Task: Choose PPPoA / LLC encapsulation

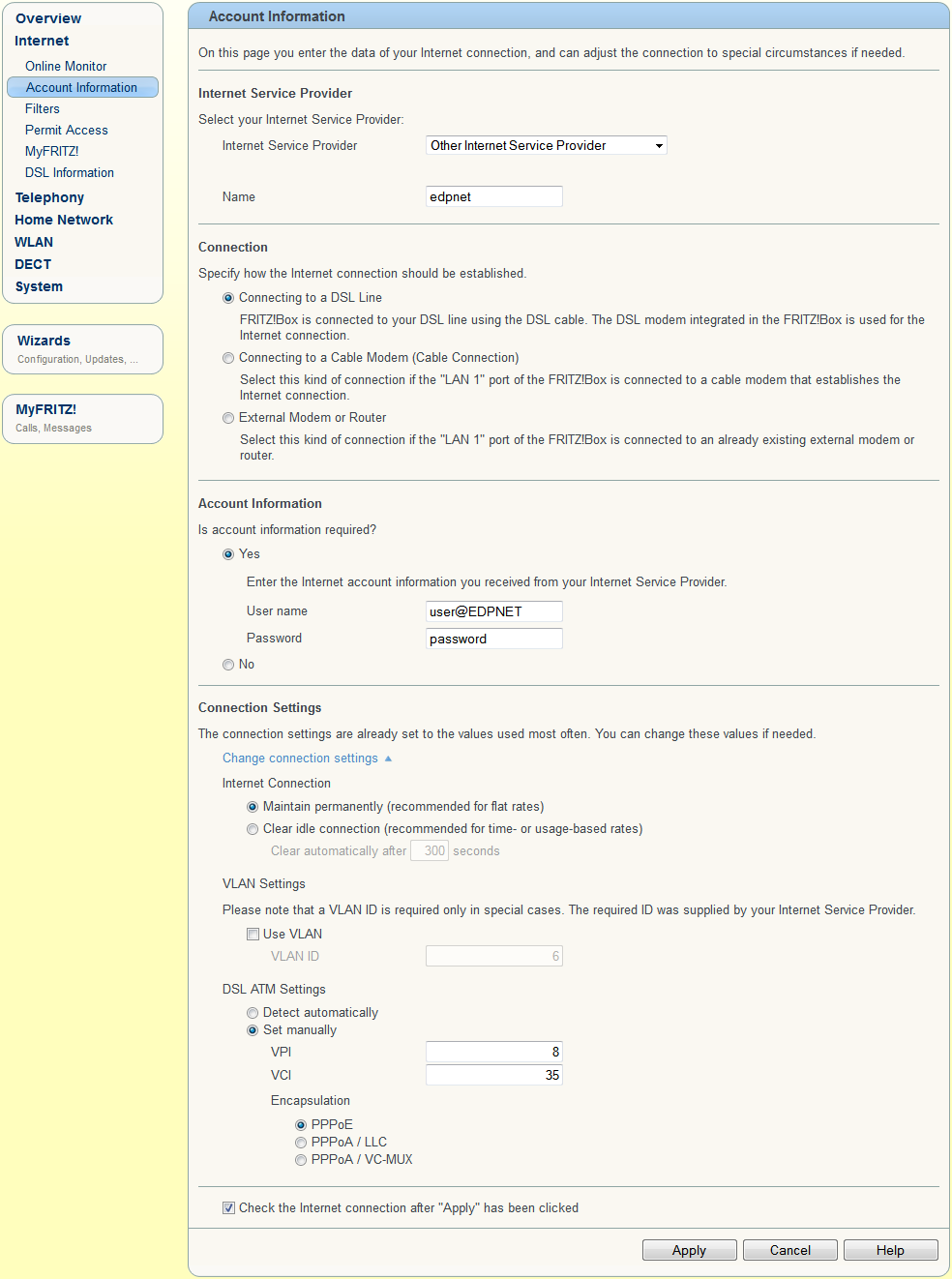Action: tap(301, 1143)
